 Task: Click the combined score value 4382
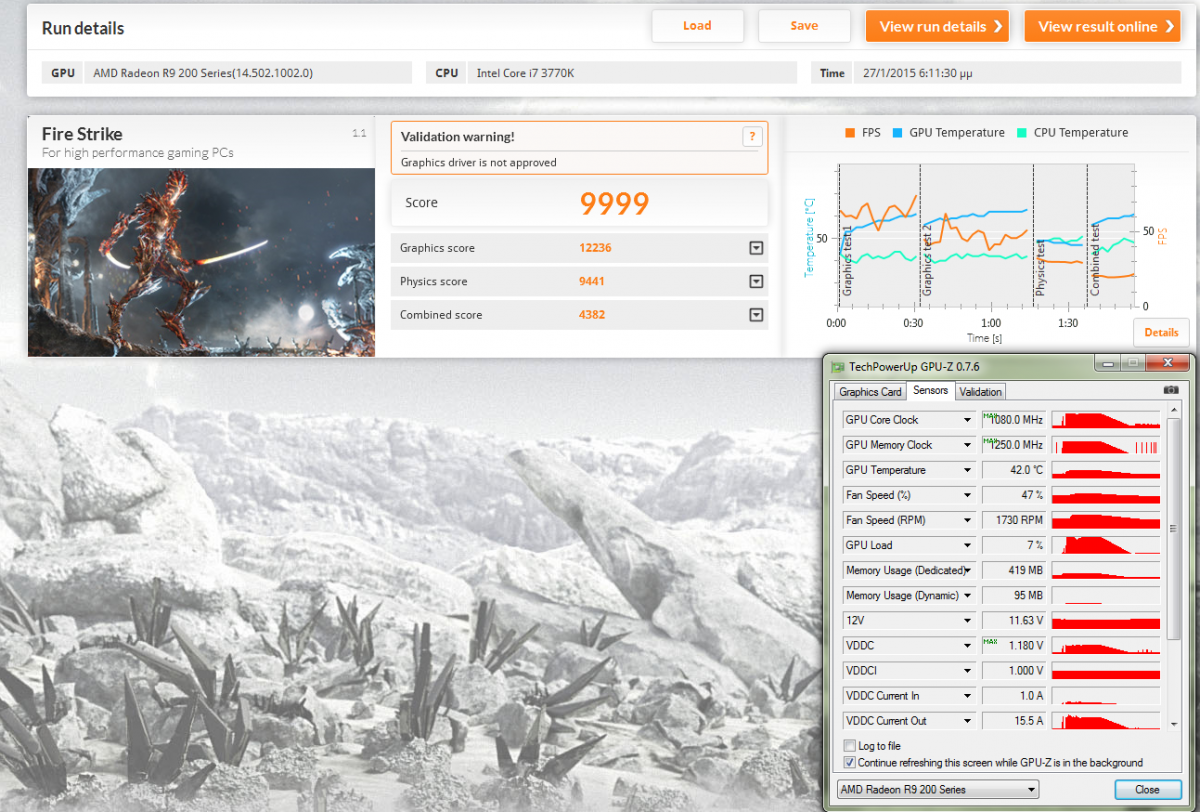(592, 314)
